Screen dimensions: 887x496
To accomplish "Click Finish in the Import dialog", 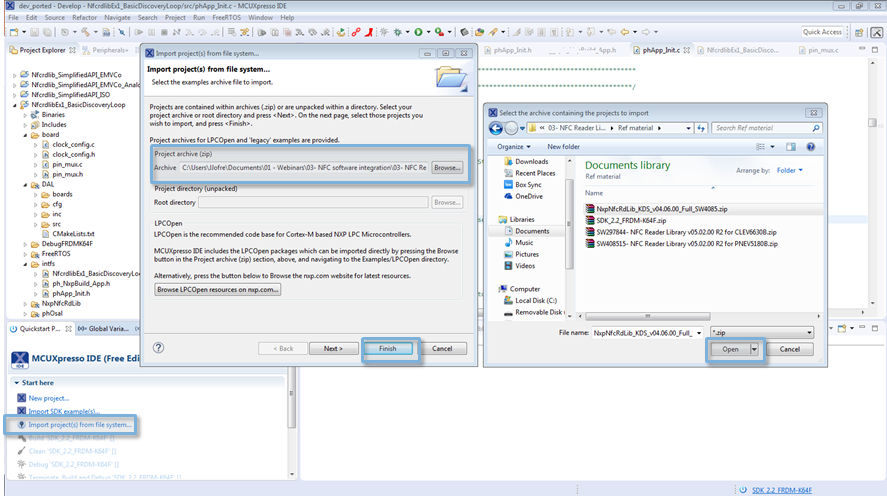I will (x=387, y=348).
